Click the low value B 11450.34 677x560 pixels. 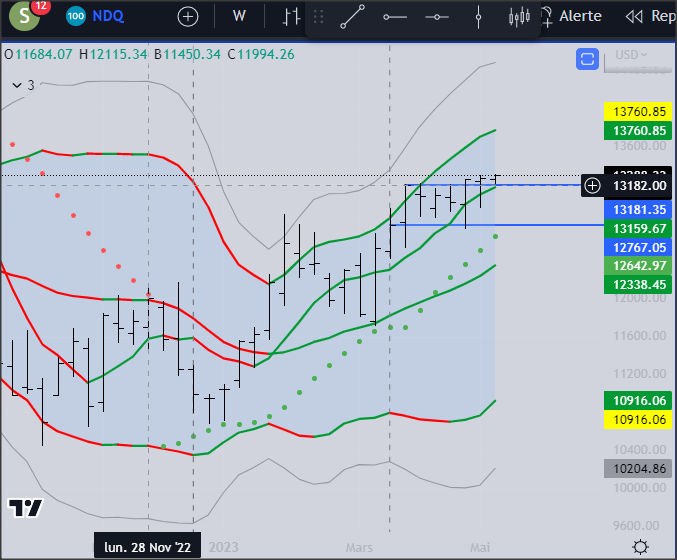[x=187, y=54]
